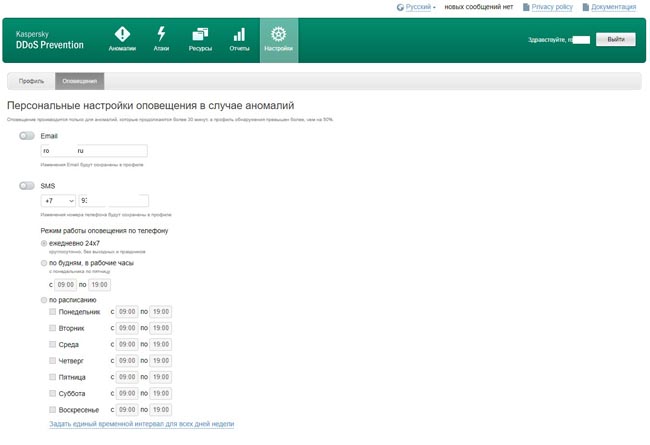This screenshot has width=650, height=445.
Task: Switch to the Оповещения tab
Action: pos(80,81)
